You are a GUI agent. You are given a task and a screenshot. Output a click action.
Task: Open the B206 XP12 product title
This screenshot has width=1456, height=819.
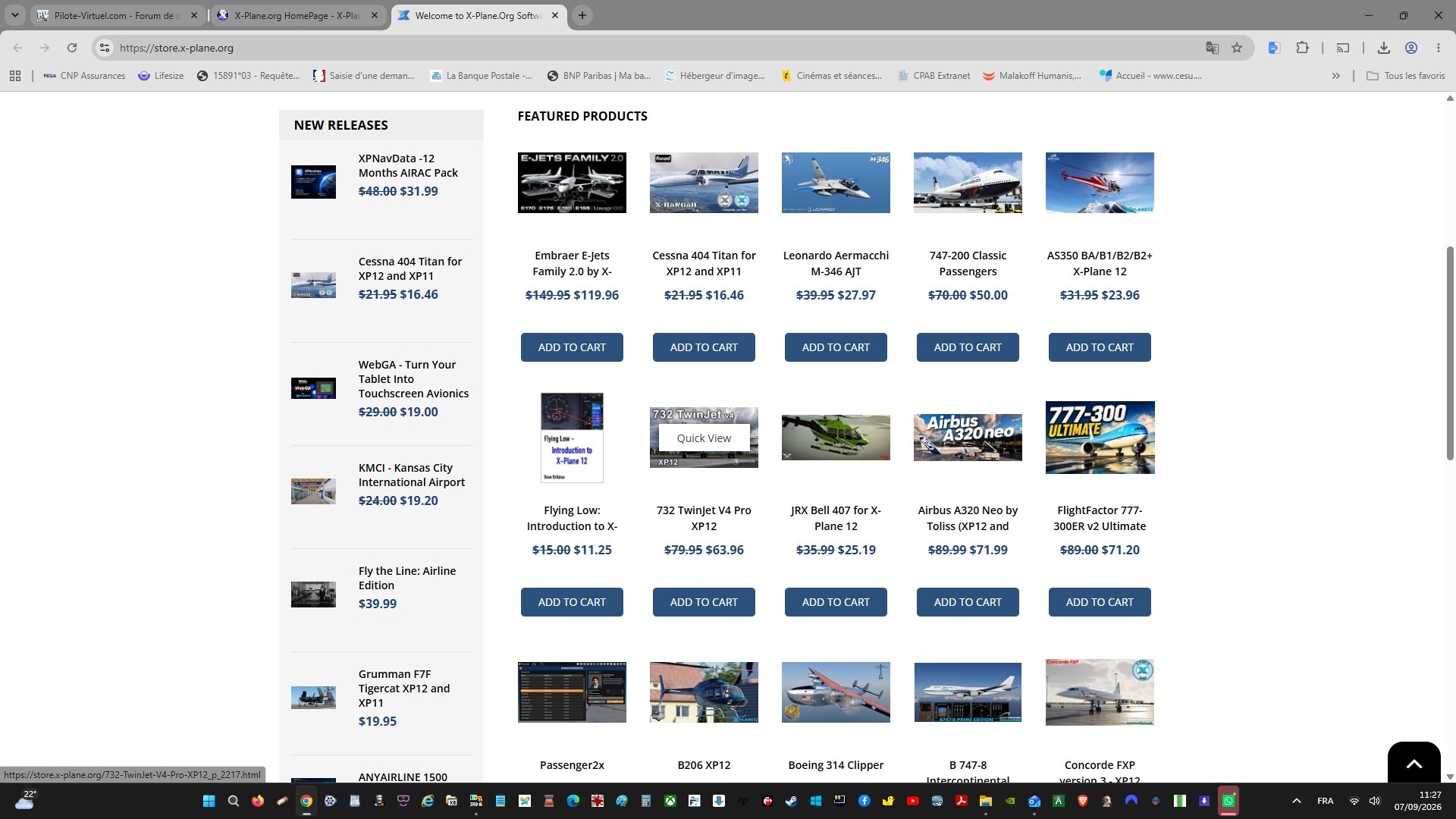(x=704, y=765)
